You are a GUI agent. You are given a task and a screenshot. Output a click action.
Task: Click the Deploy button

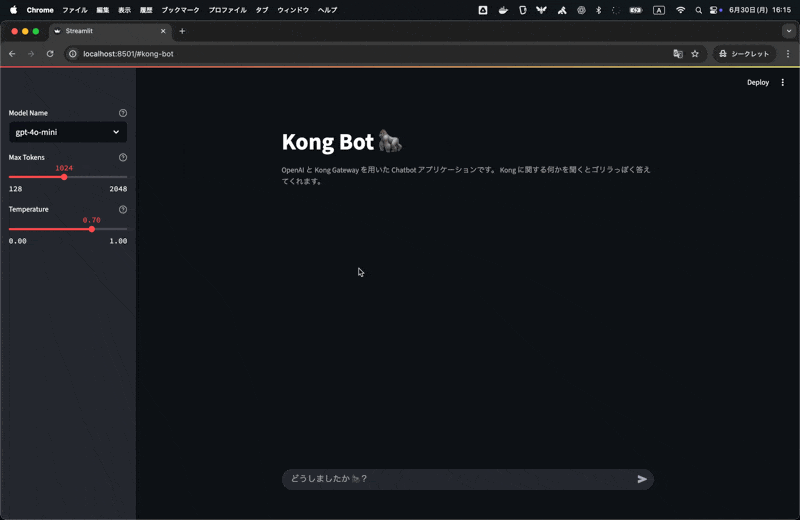758,83
